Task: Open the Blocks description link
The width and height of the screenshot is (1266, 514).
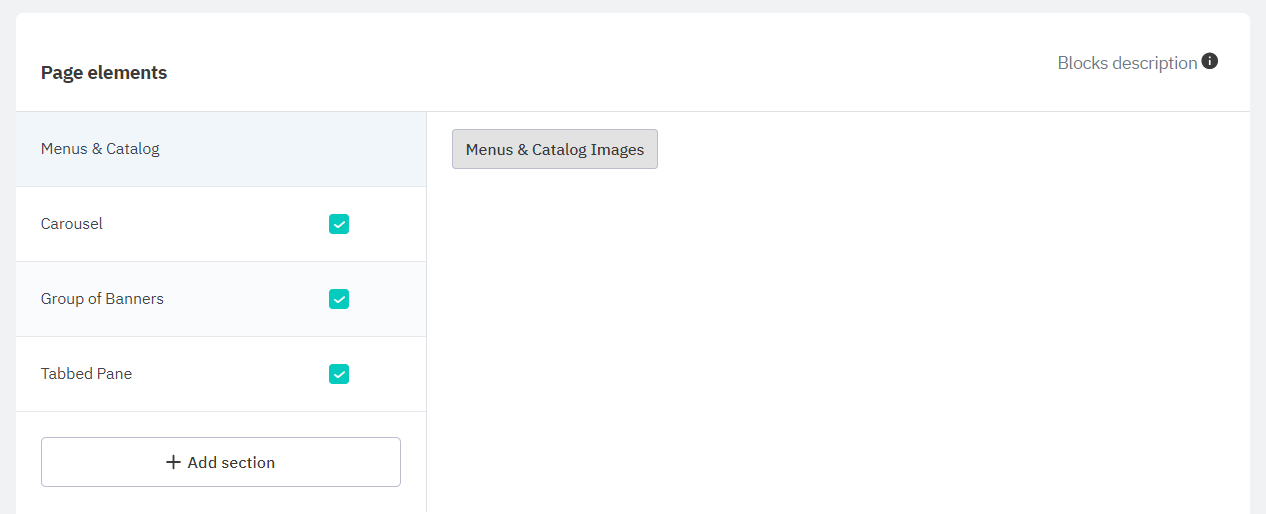Action: tap(1127, 63)
